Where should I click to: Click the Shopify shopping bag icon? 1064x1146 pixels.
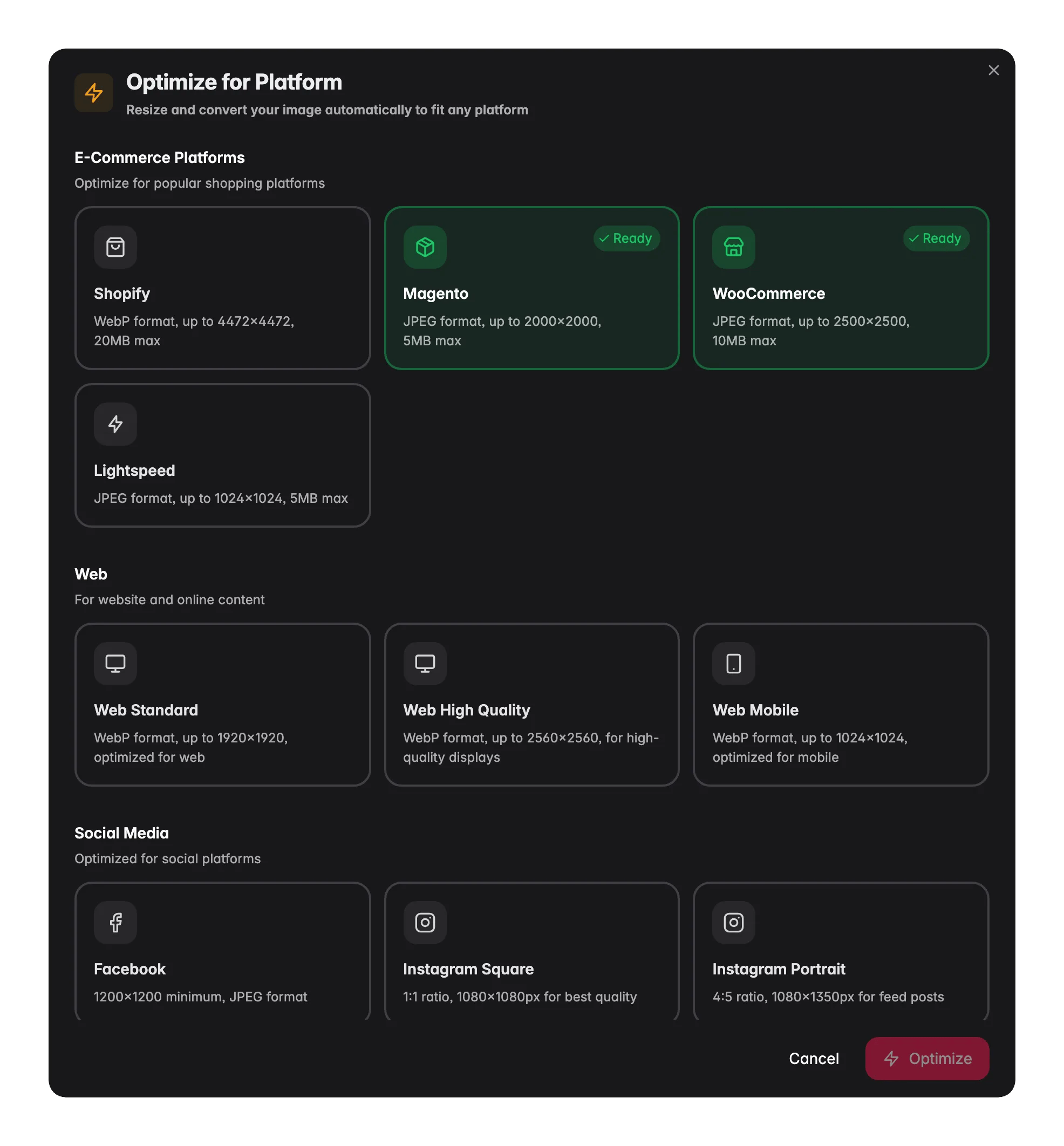[115, 247]
